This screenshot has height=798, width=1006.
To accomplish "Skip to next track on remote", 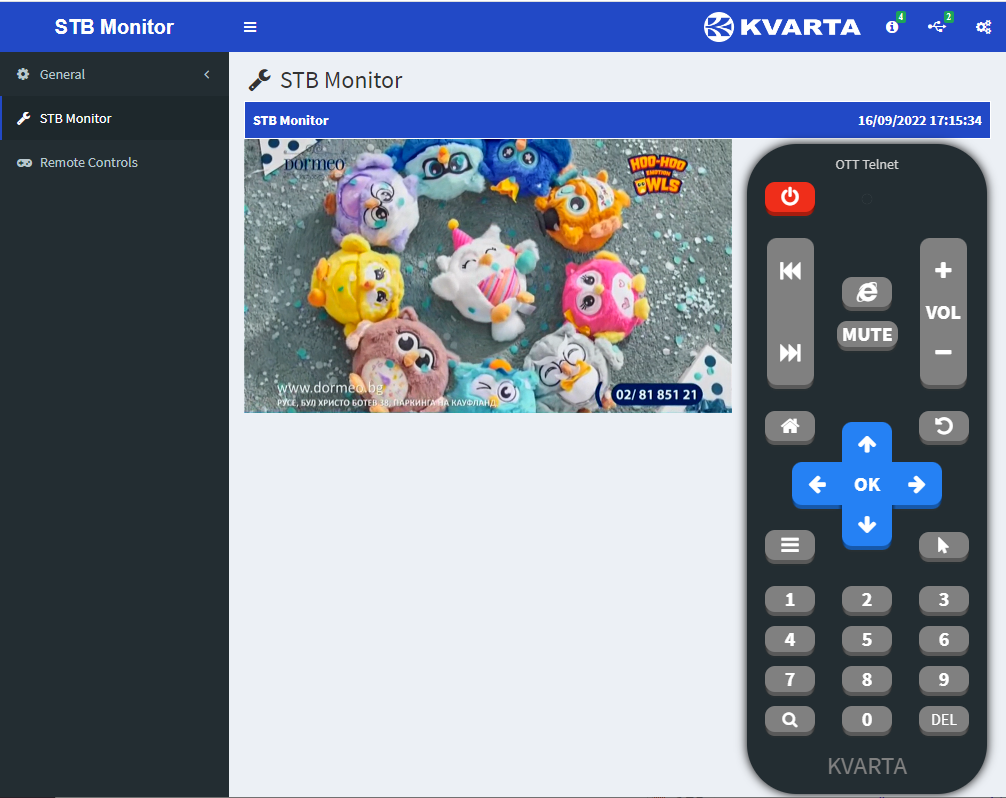I will pos(790,352).
